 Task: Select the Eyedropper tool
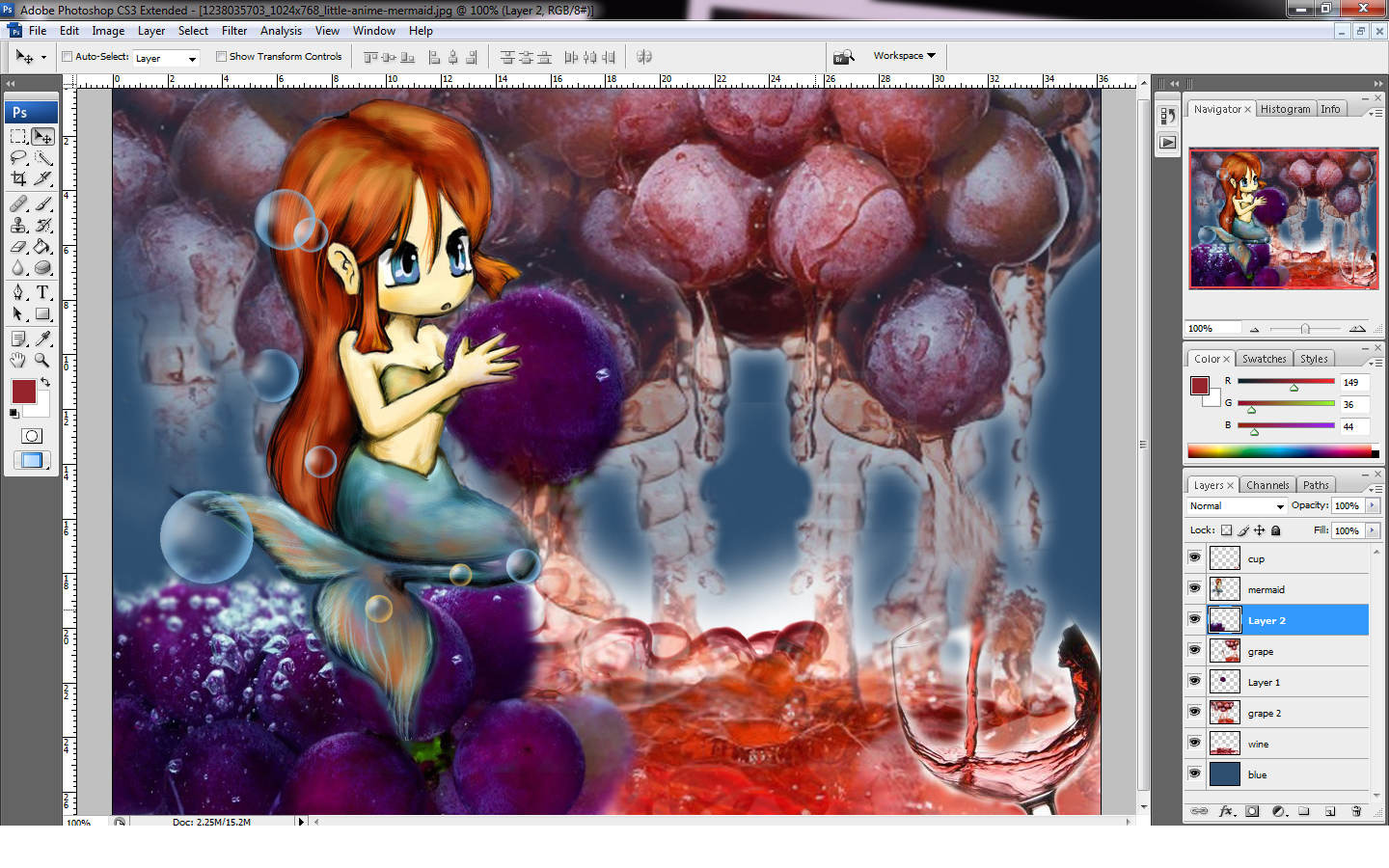42,339
